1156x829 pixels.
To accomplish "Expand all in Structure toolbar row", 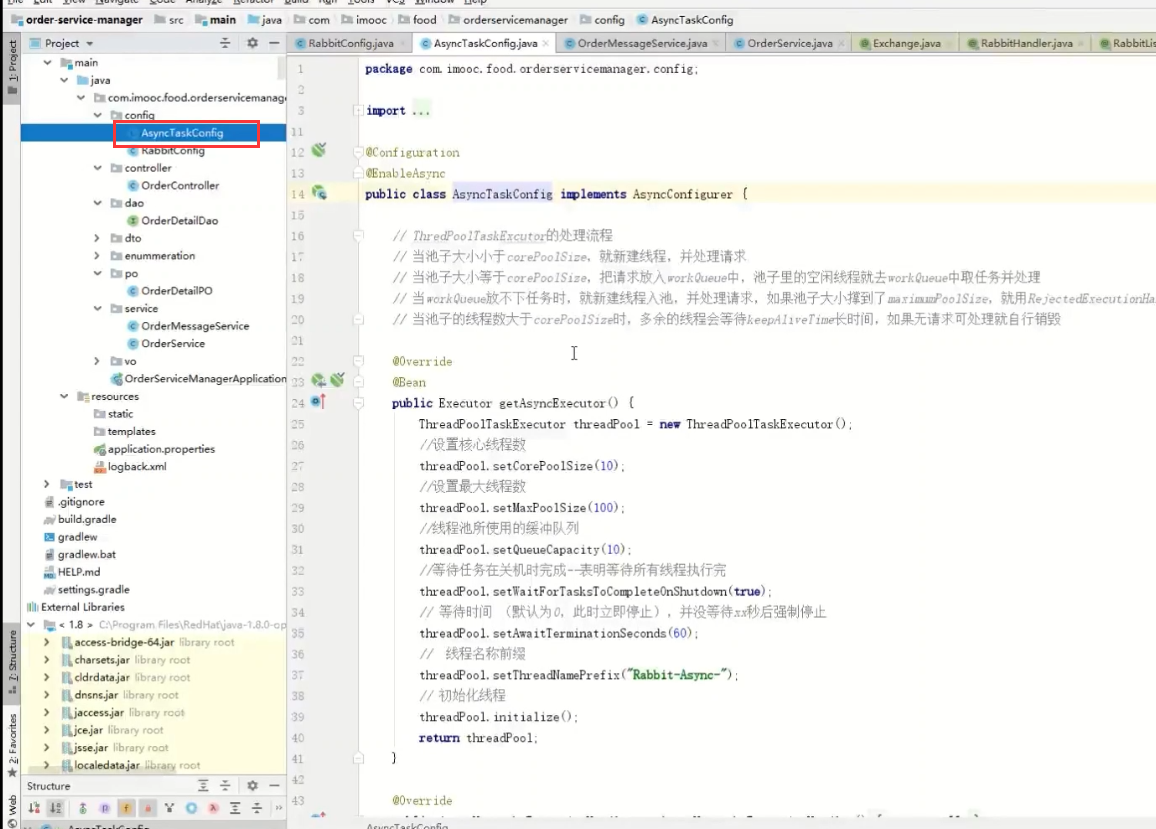I will coord(235,808).
